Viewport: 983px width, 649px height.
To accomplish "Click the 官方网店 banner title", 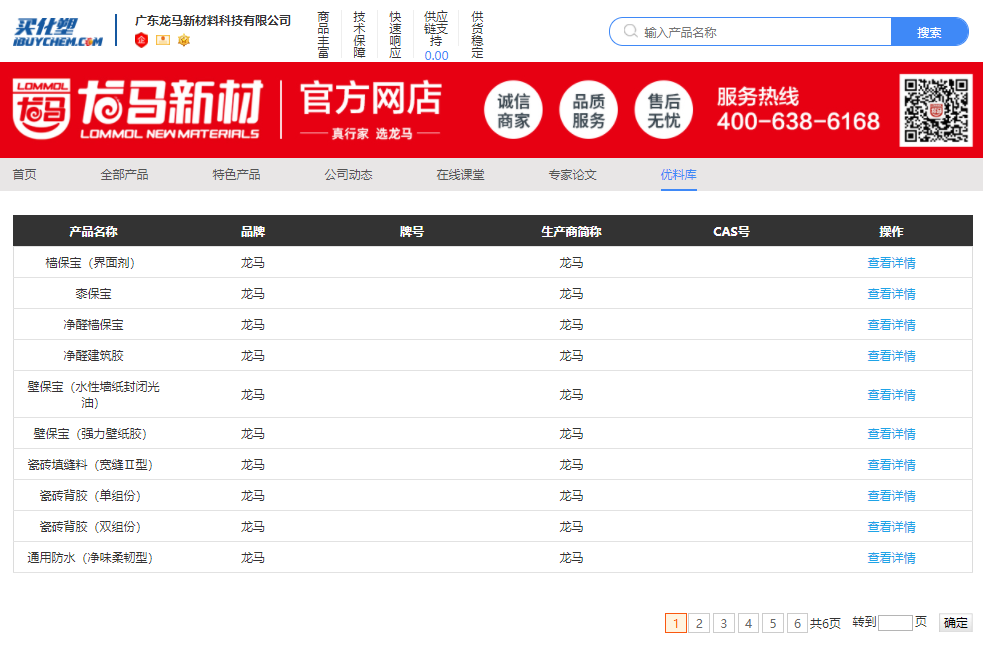I will click(371, 99).
